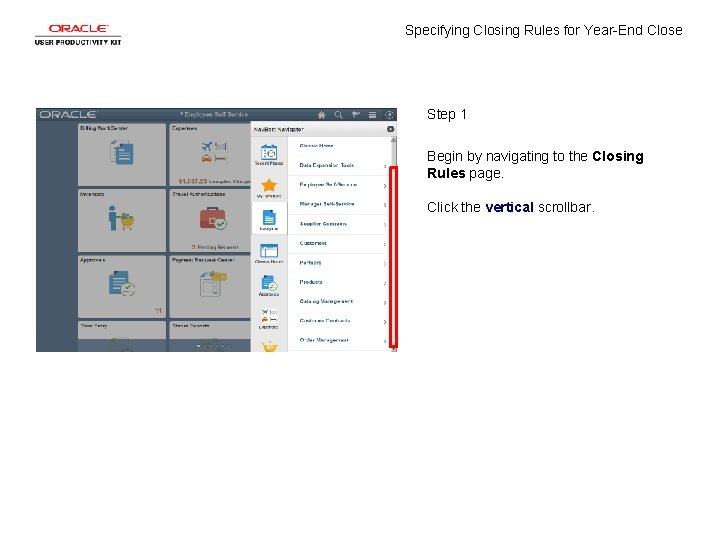The image size is (720, 540).
Task: Open Partners menu item
Action: (338, 263)
